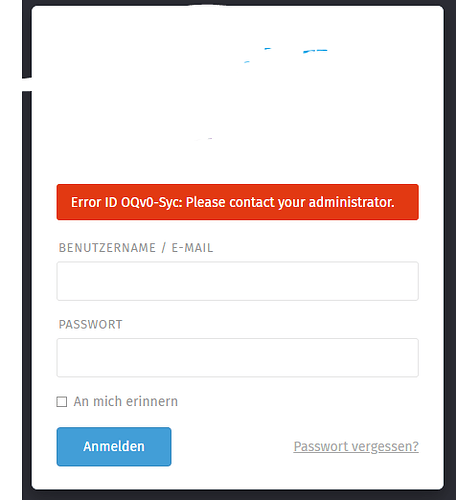Click the Anmelden button
The width and height of the screenshot is (456, 500).
coord(114,447)
